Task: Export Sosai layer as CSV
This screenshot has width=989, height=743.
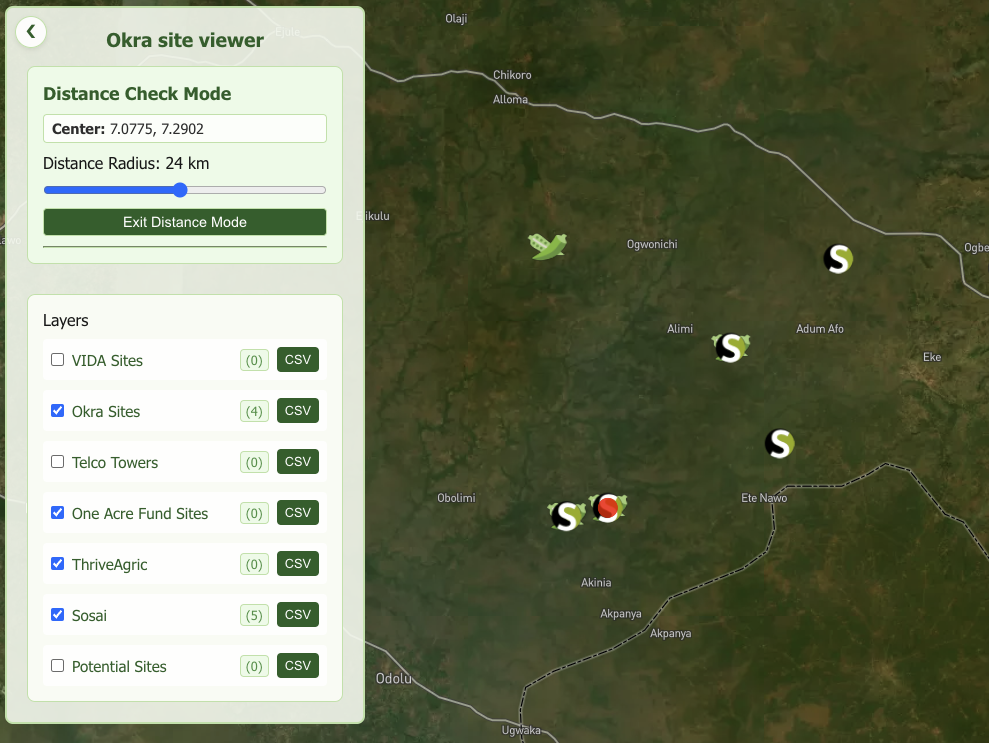Action: 298,615
